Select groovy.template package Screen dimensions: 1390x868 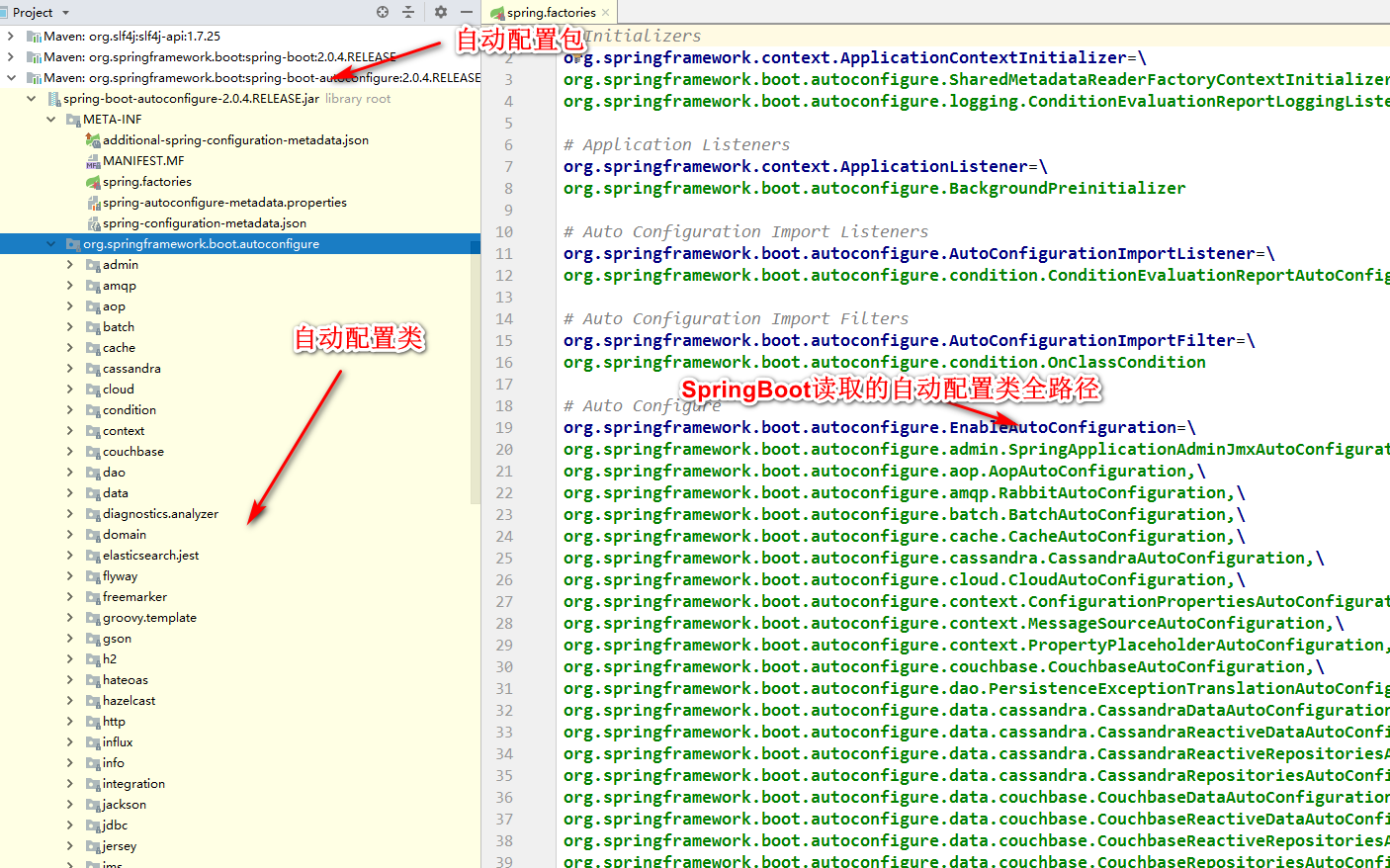click(x=149, y=617)
